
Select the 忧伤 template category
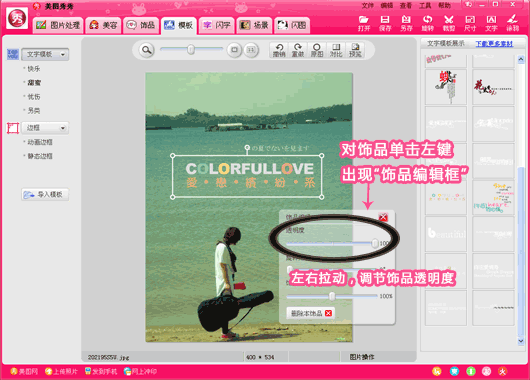point(33,97)
